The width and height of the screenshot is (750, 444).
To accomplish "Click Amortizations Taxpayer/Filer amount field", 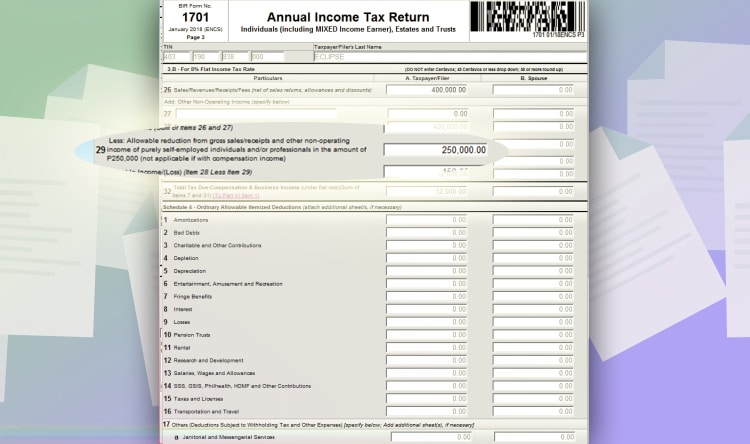I will pos(428,219).
